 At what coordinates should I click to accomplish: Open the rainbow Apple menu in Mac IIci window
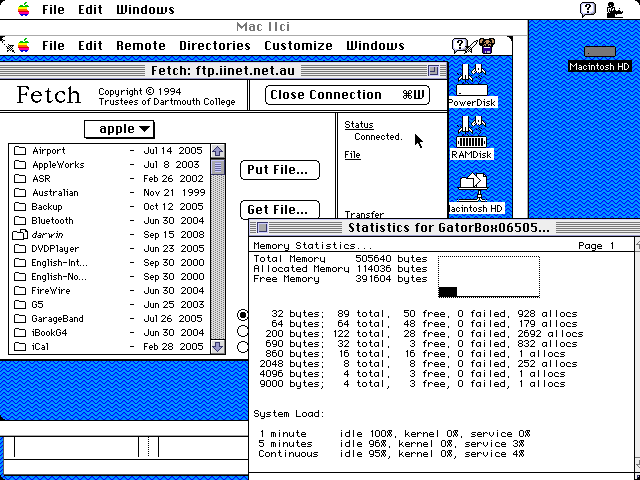pos(24,45)
